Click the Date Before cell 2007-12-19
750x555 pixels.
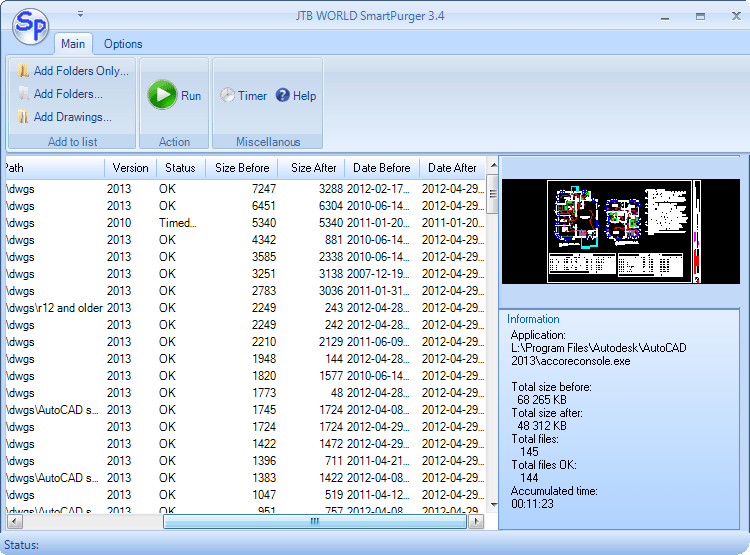pyautogui.click(x=378, y=274)
